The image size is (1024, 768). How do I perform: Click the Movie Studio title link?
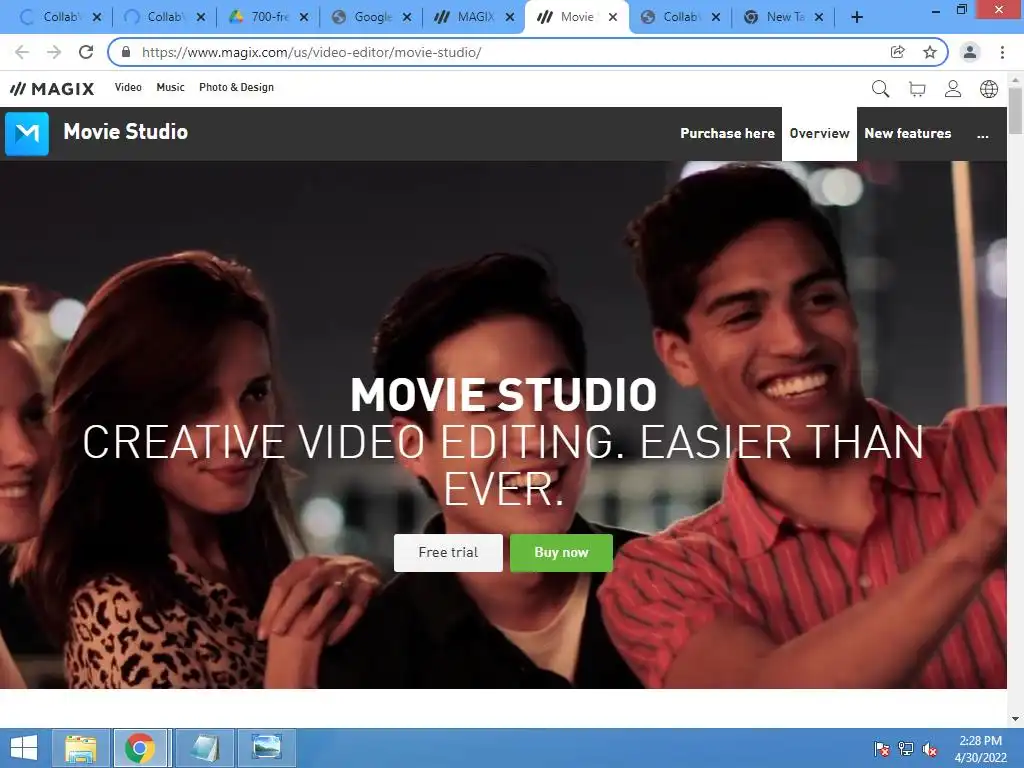tap(125, 132)
